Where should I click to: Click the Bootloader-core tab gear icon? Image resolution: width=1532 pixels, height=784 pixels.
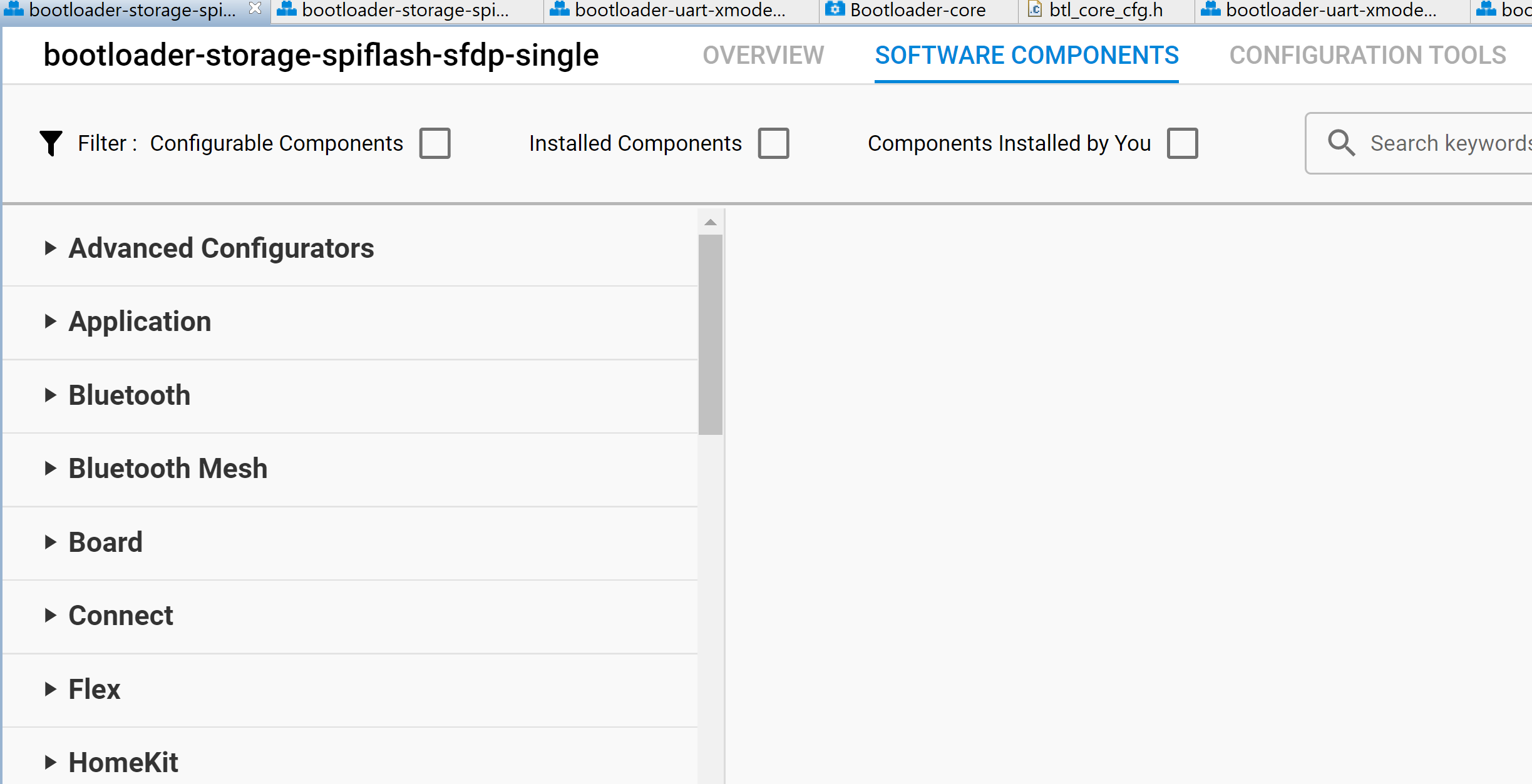pyautogui.click(x=835, y=9)
